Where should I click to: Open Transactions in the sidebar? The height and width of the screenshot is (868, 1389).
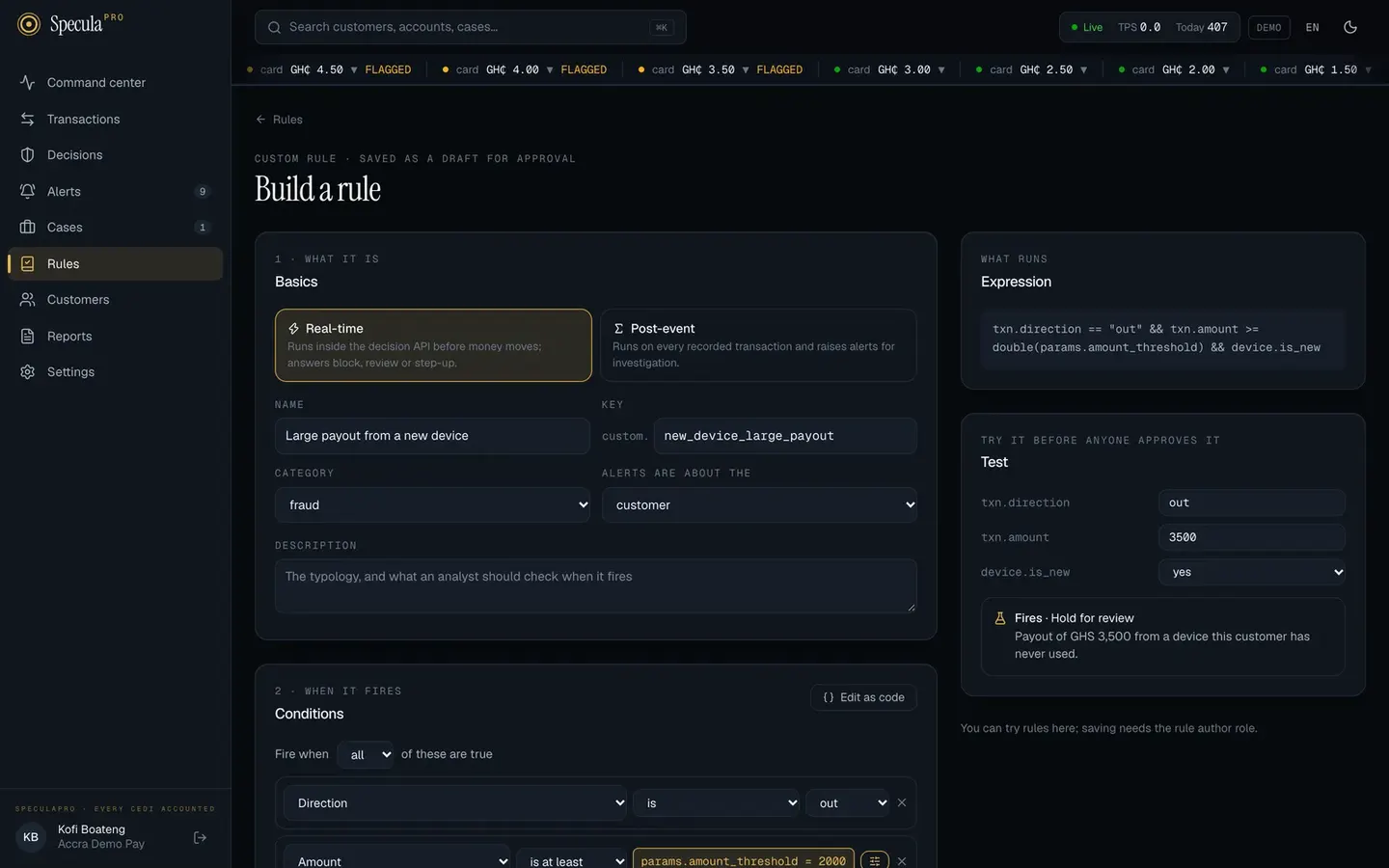[116, 119]
